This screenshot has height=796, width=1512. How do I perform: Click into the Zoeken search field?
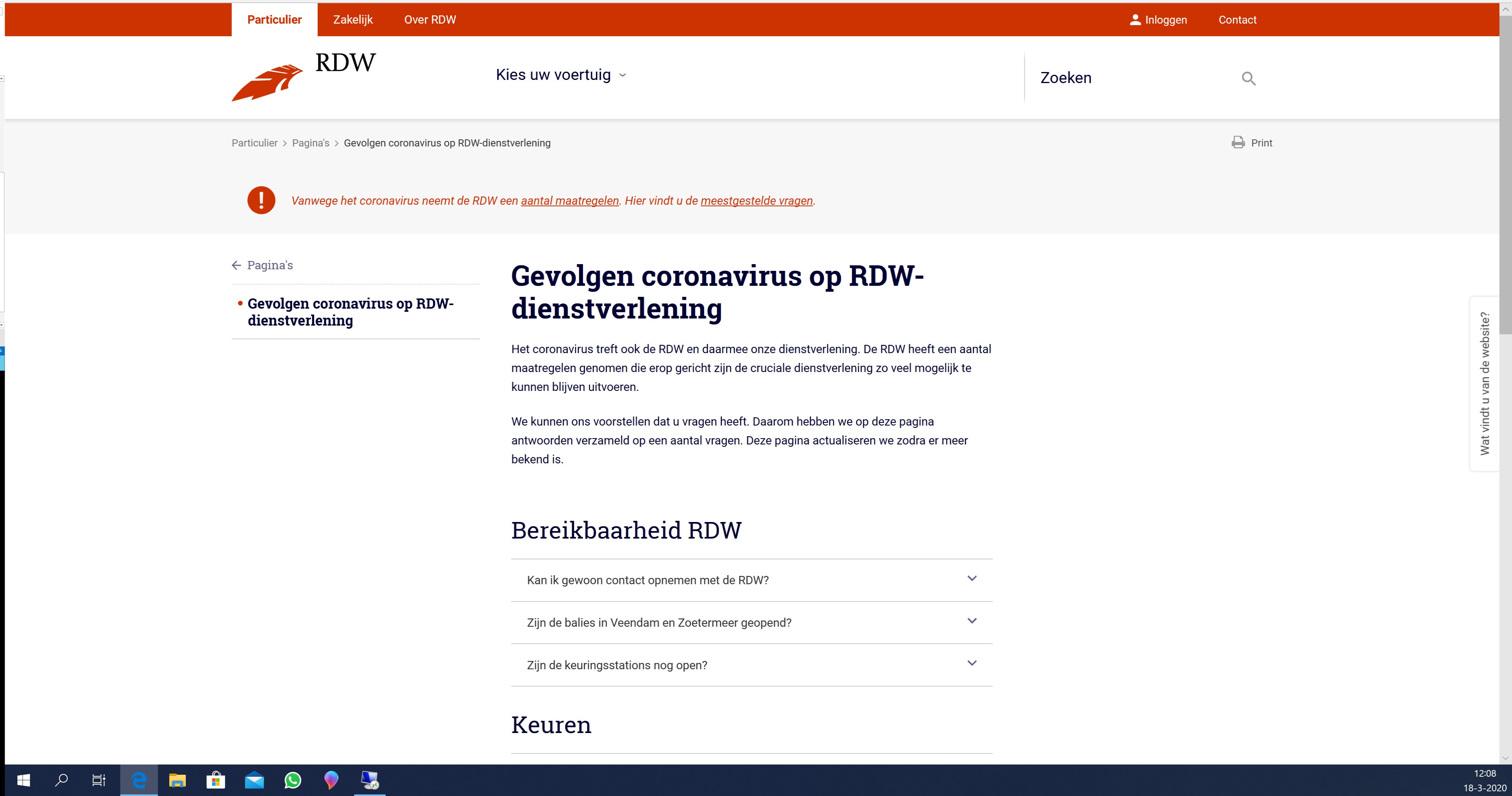(1133, 78)
